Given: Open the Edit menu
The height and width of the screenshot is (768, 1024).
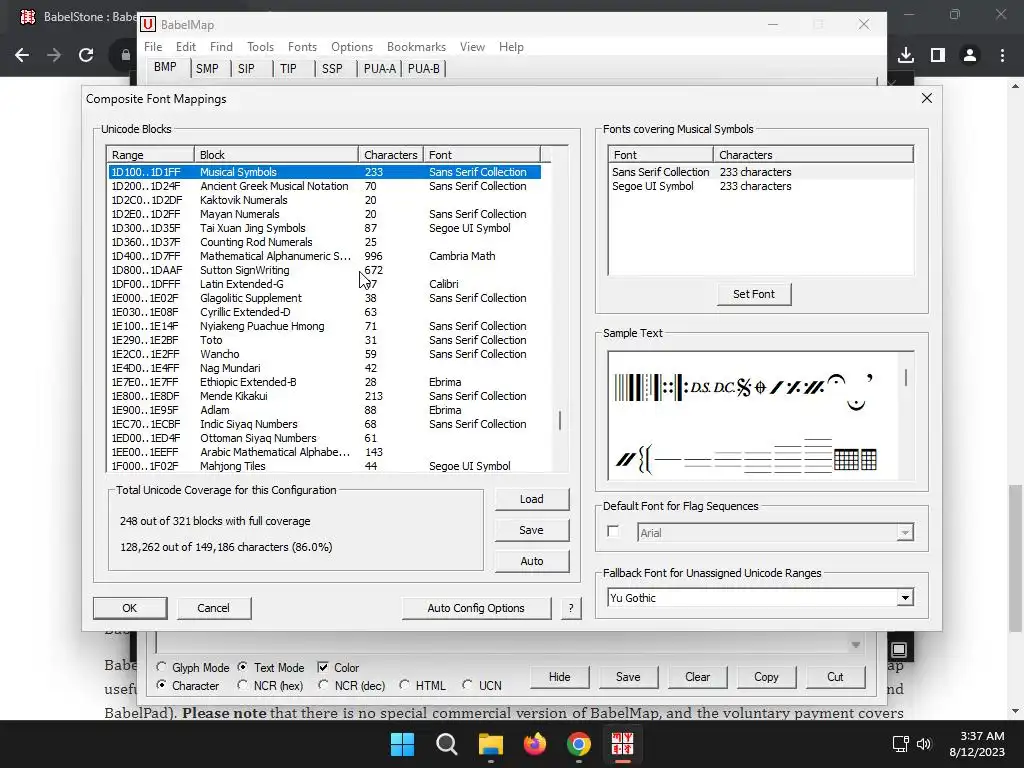Looking at the screenshot, I should click(185, 47).
